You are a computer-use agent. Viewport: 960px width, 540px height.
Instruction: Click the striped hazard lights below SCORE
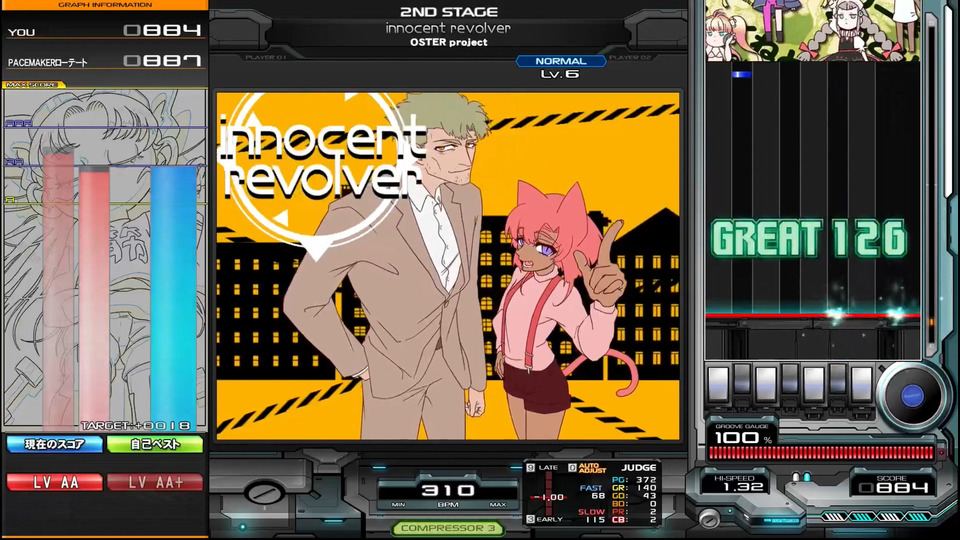(876, 517)
